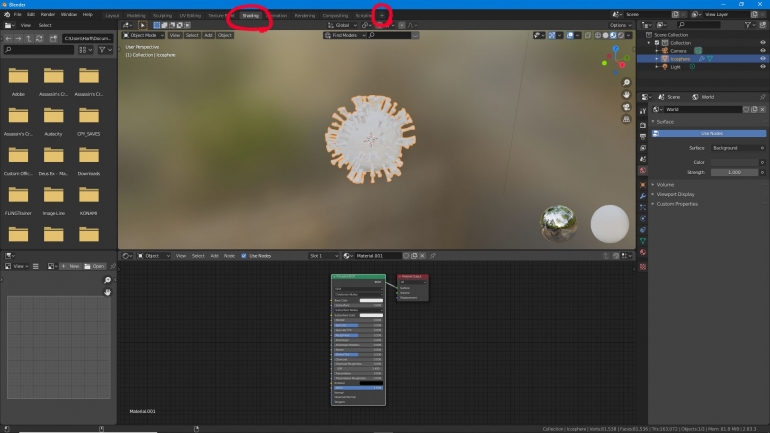Click the viewport zoom magnifier gizmo
This screenshot has height=433, width=770.
626,82
